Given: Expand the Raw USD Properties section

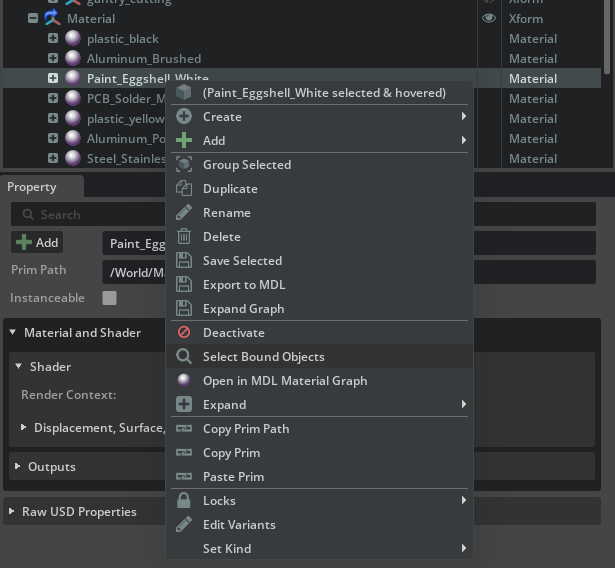Looking at the screenshot, I should [x=13, y=512].
